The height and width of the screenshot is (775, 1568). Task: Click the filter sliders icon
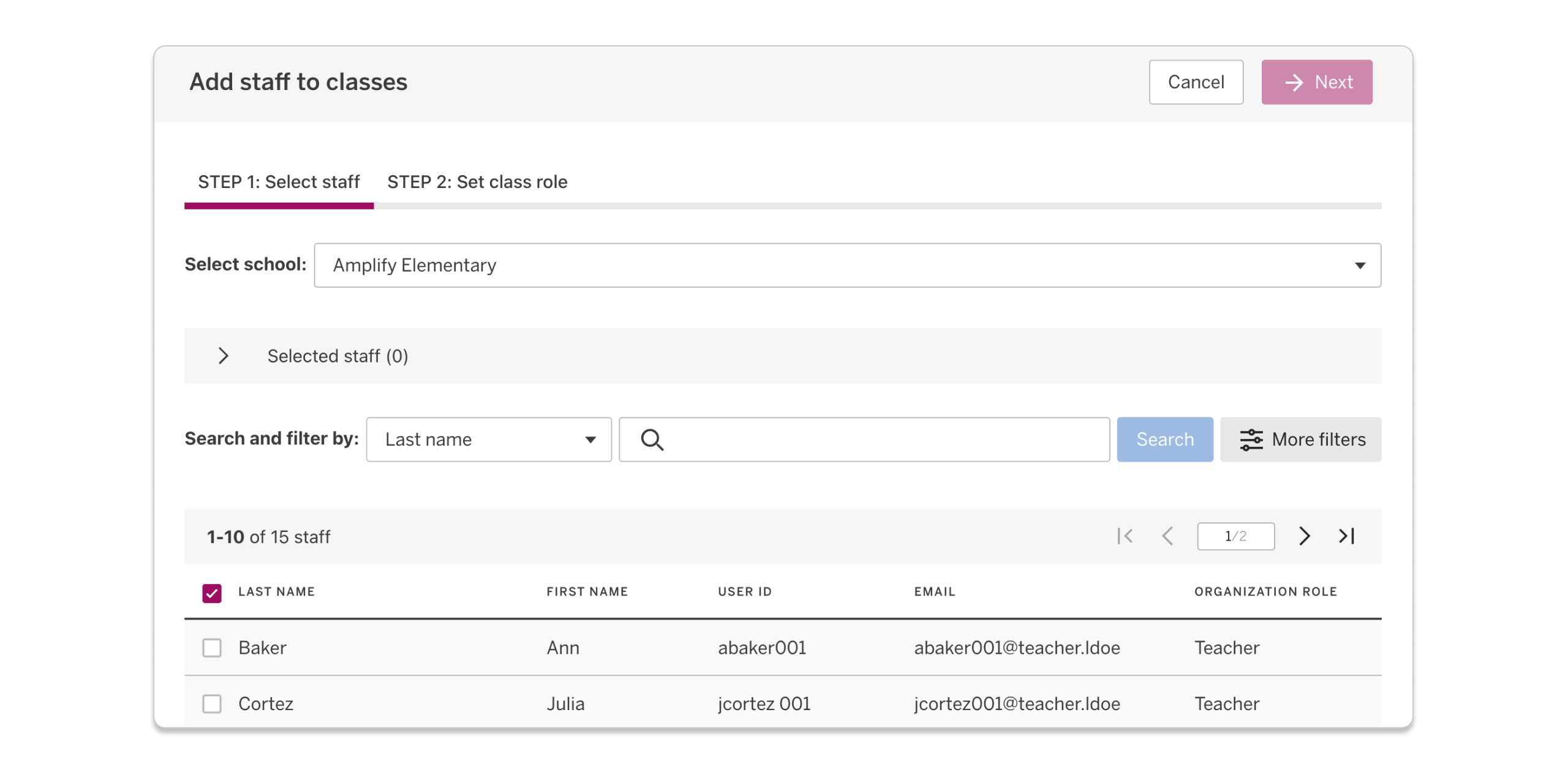1251,440
